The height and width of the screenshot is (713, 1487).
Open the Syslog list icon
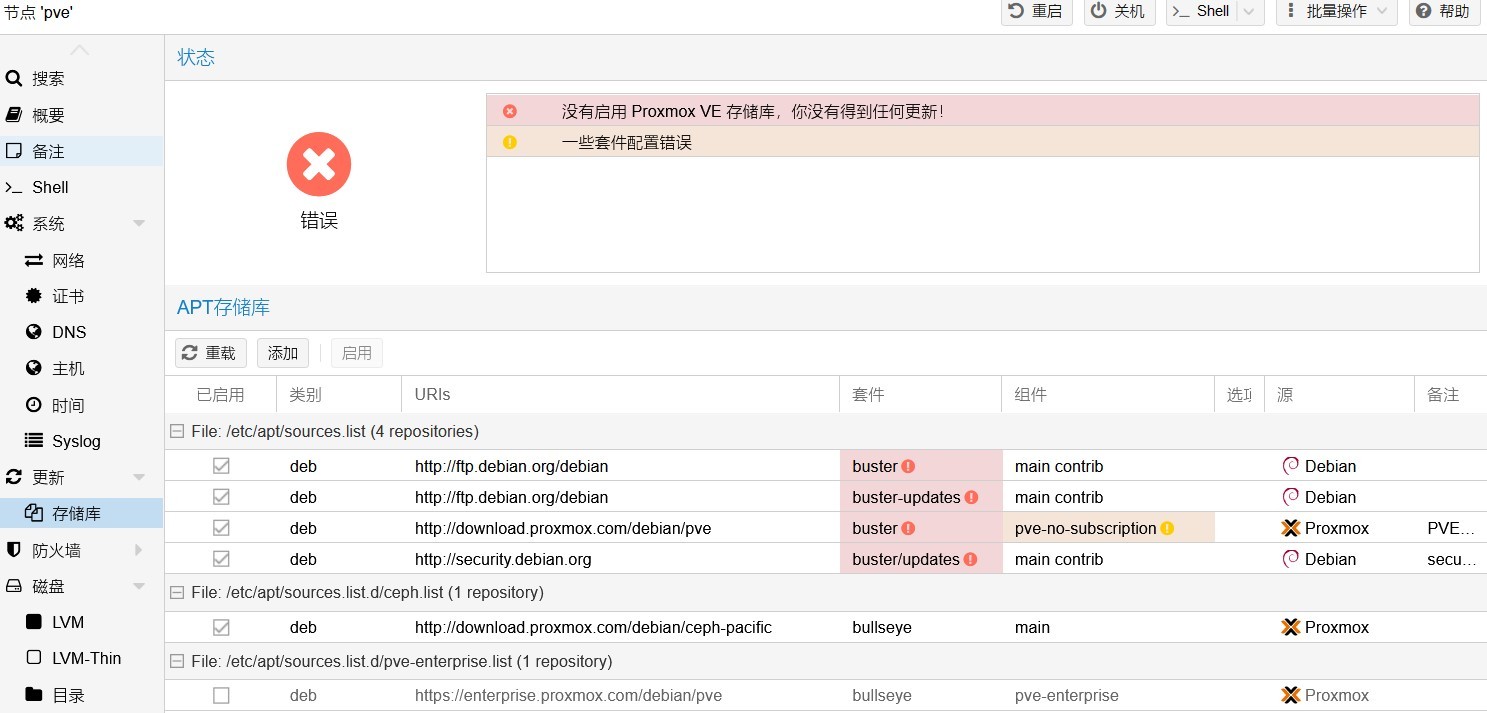pyautogui.click(x=34, y=441)
